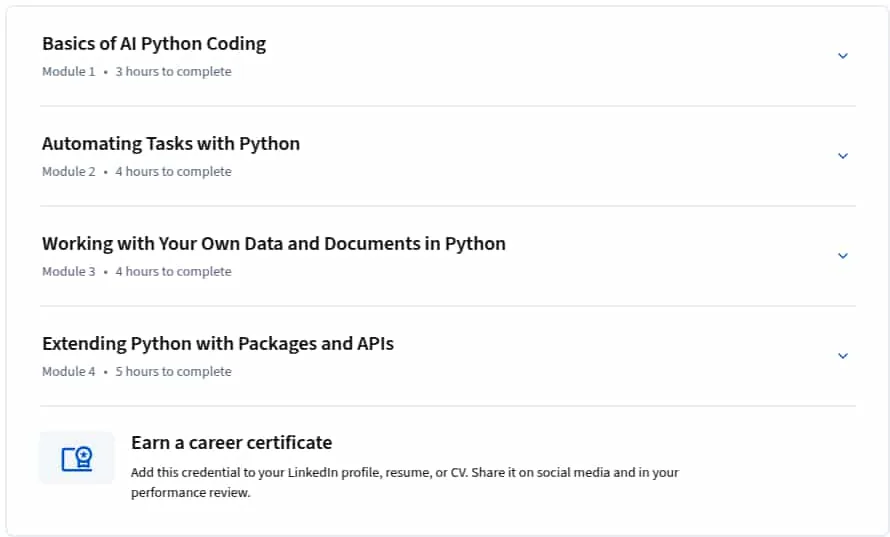This screenshot has width=890, height=537.
Task: Open Automating Tasks with Python title
Action: pyautogui.click(x=171, y=144)
